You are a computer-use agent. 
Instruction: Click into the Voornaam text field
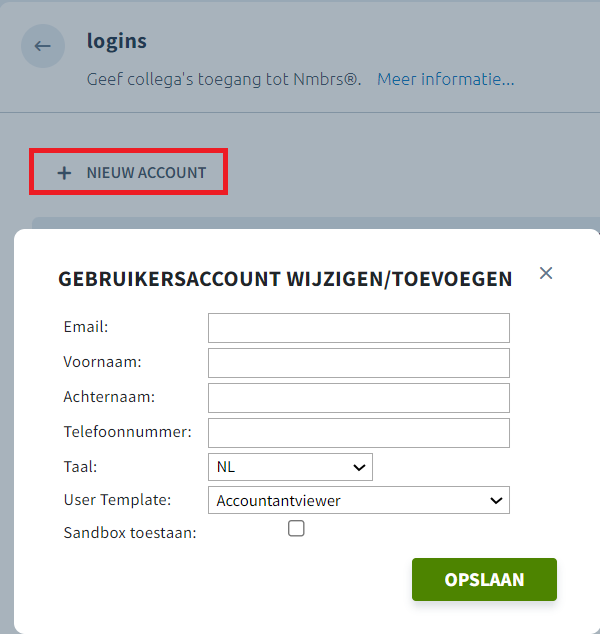359,363
